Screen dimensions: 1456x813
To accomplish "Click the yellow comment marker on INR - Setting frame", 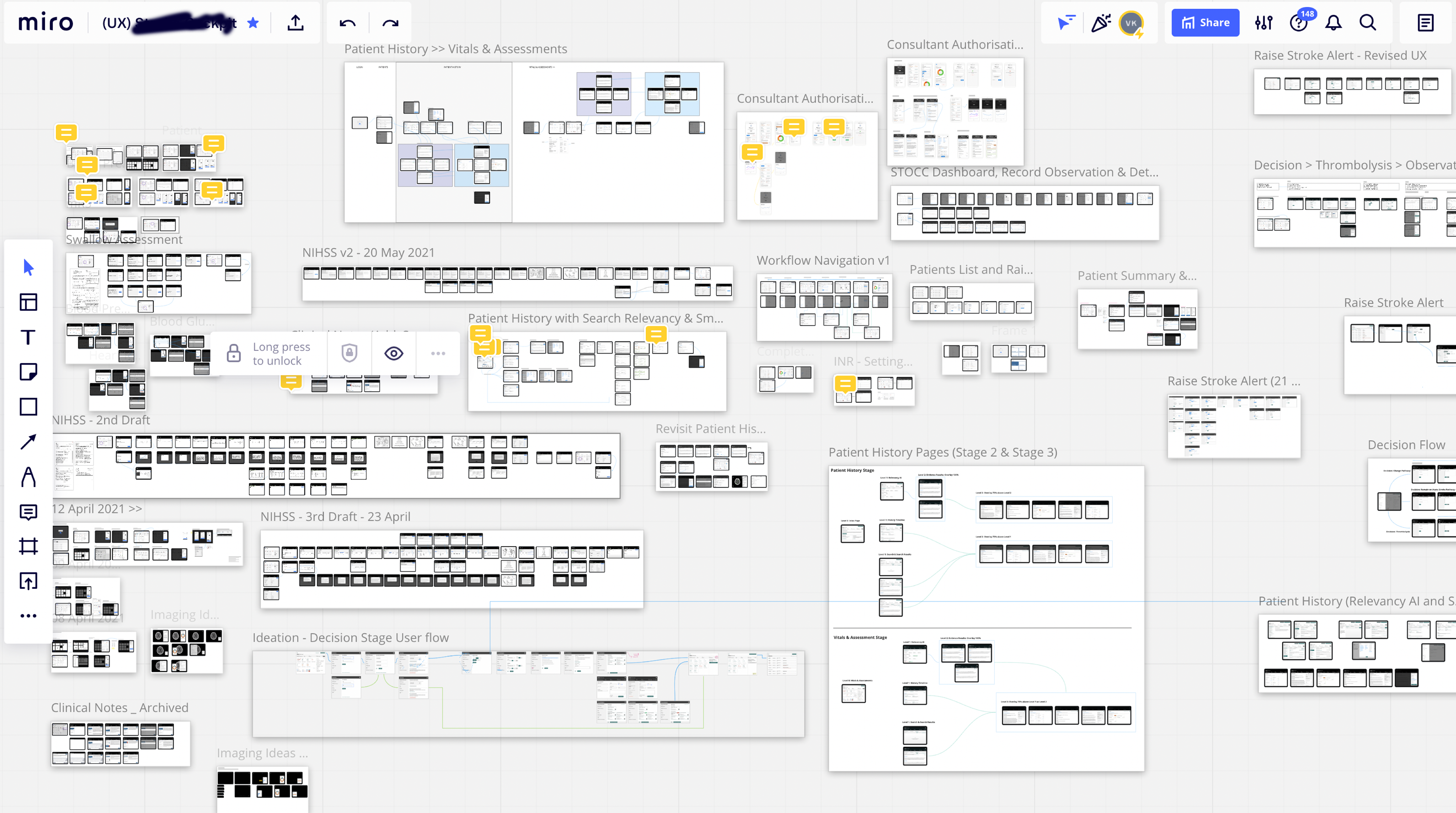I will tap(845, 384).
